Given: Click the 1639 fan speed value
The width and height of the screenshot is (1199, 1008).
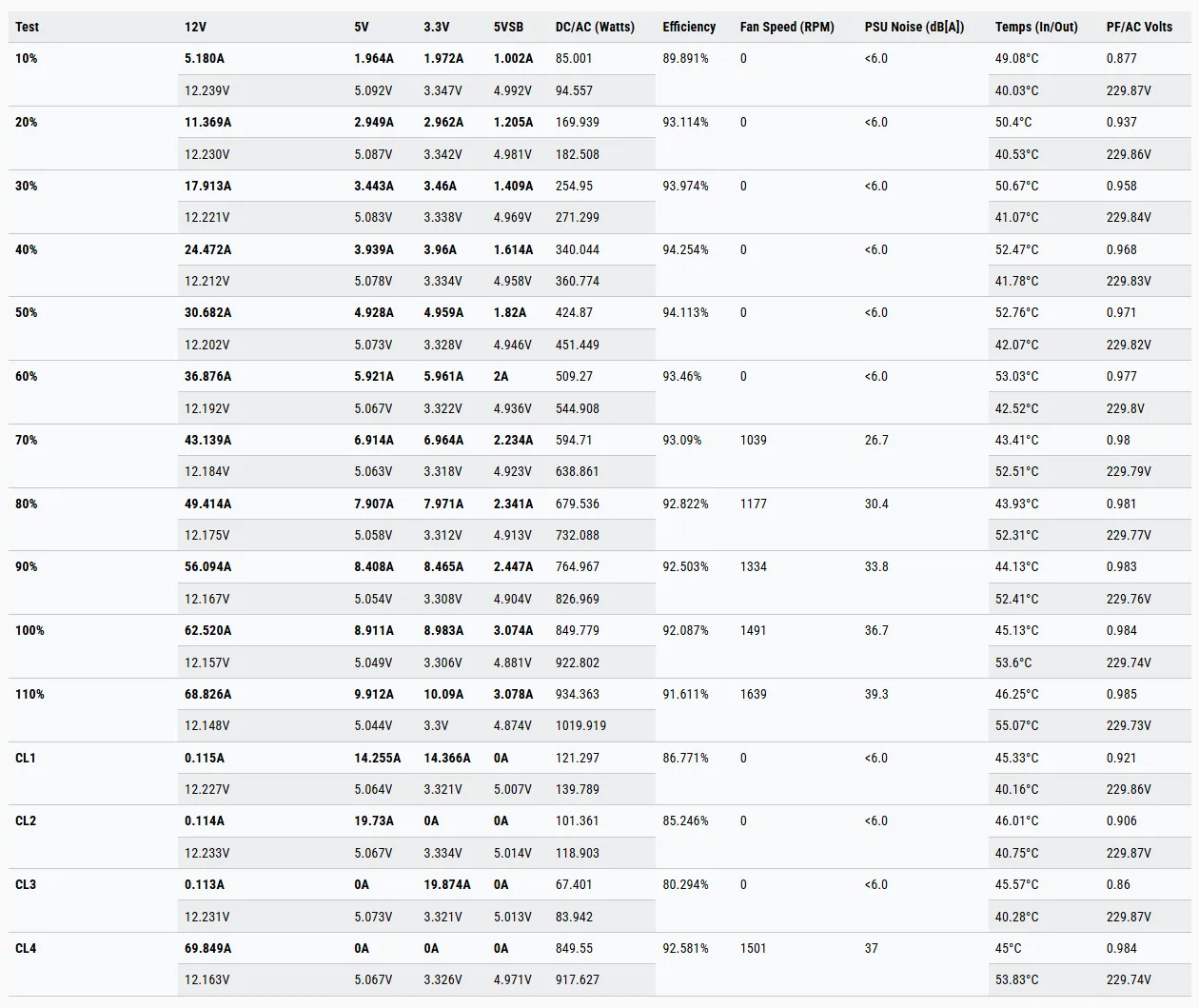Looking at the screenshot, I should 753,694.
